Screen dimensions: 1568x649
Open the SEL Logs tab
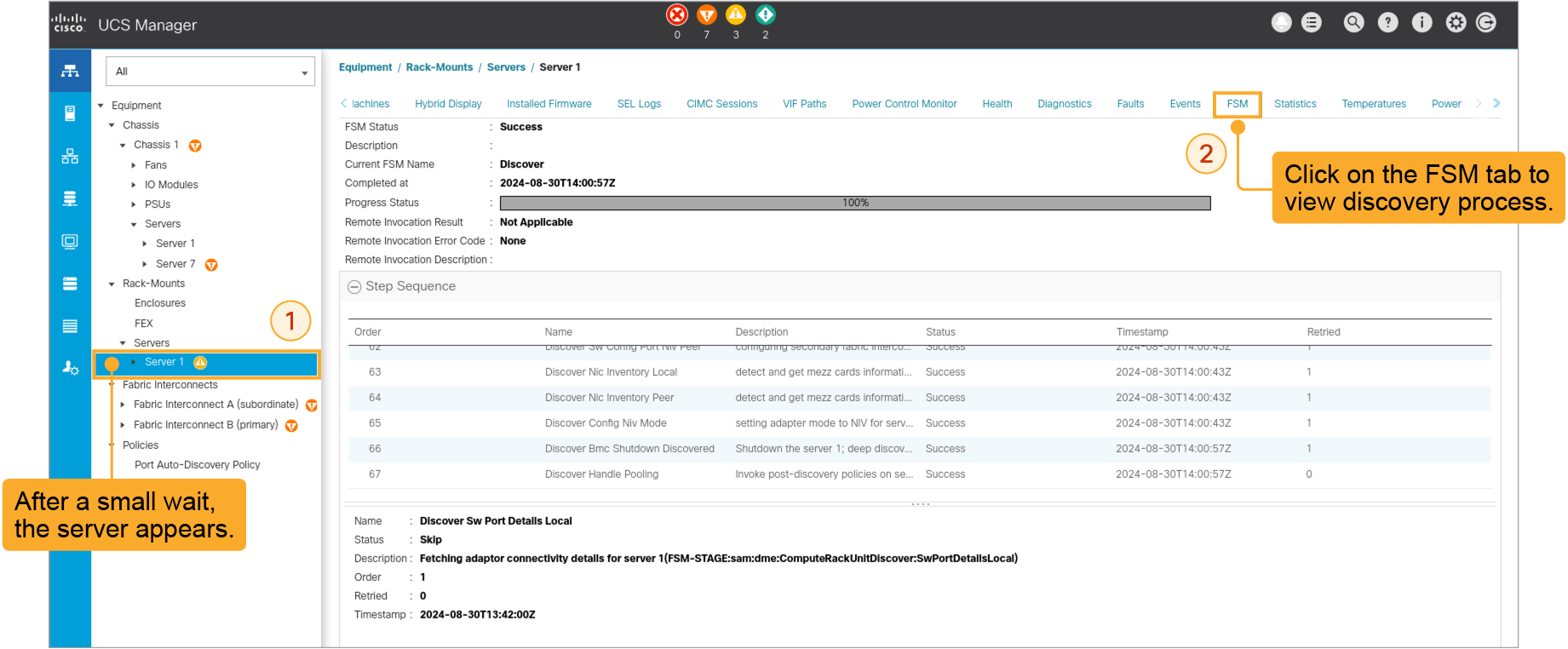point(639,104)
